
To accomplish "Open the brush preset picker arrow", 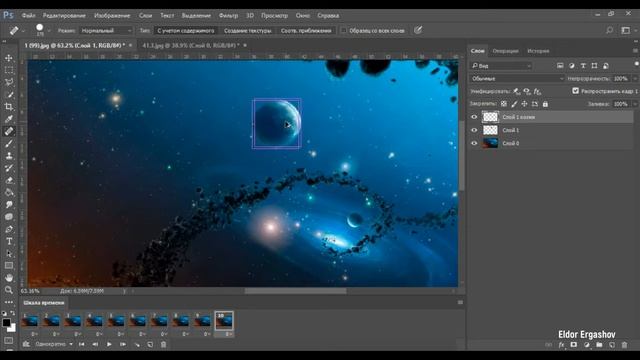I will pyautogui.click(x=49, y=31).
